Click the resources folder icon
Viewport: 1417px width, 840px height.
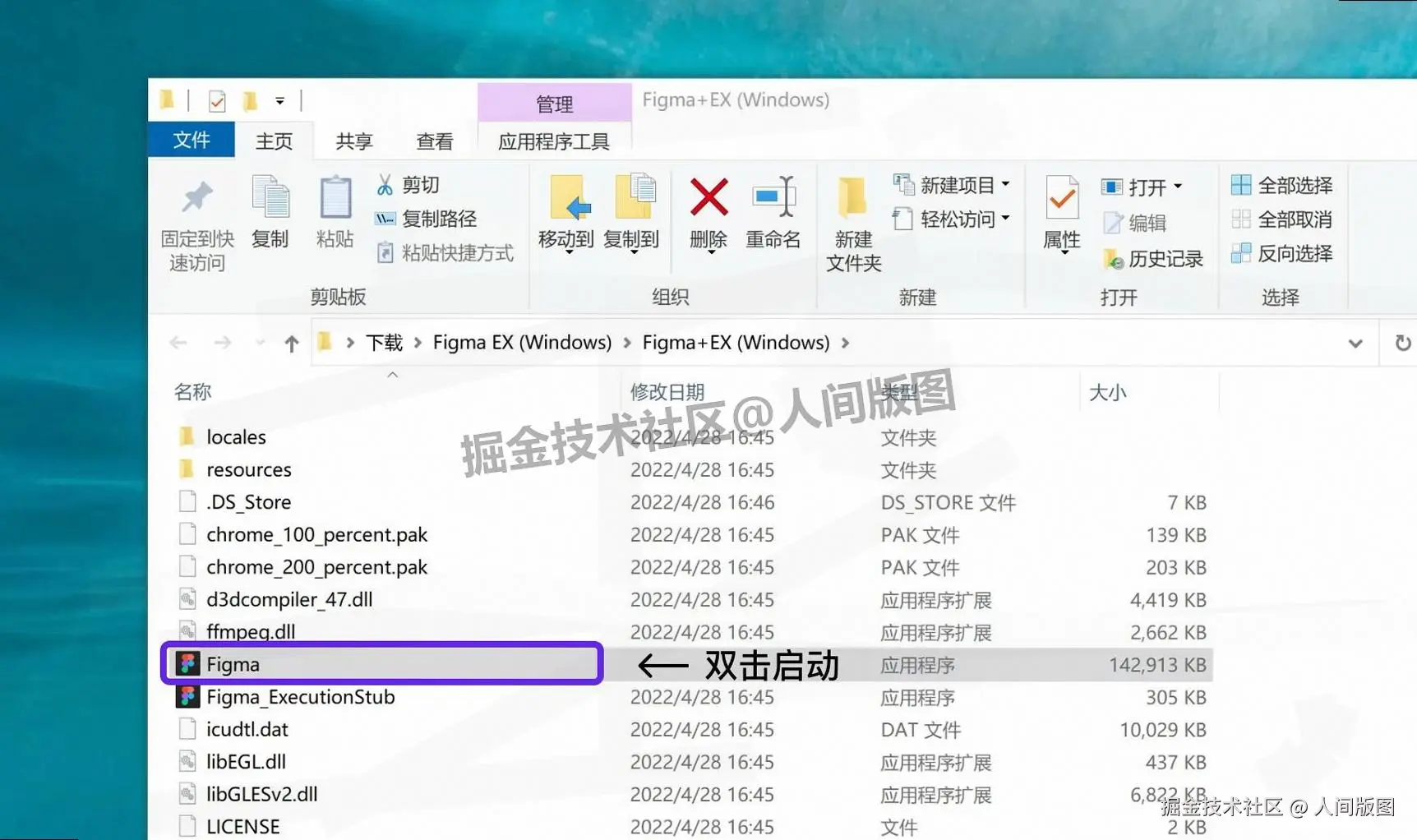pos(187,468)
